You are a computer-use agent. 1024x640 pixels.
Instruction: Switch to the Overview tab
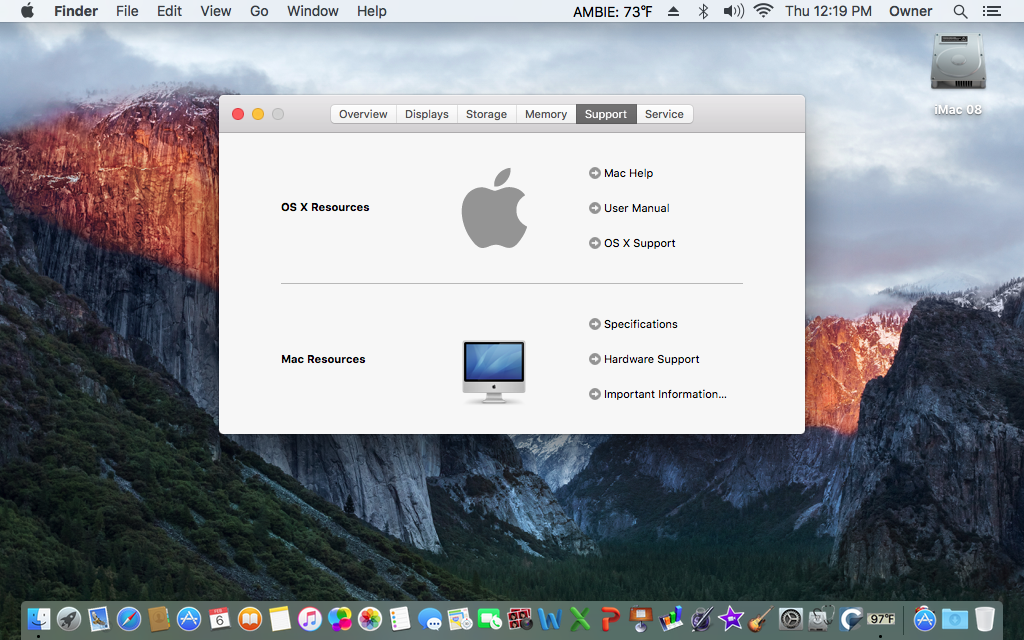[363, 114]
